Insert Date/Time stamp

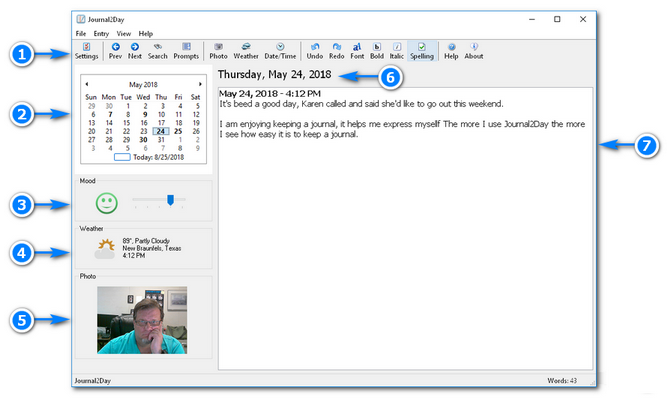280,51
